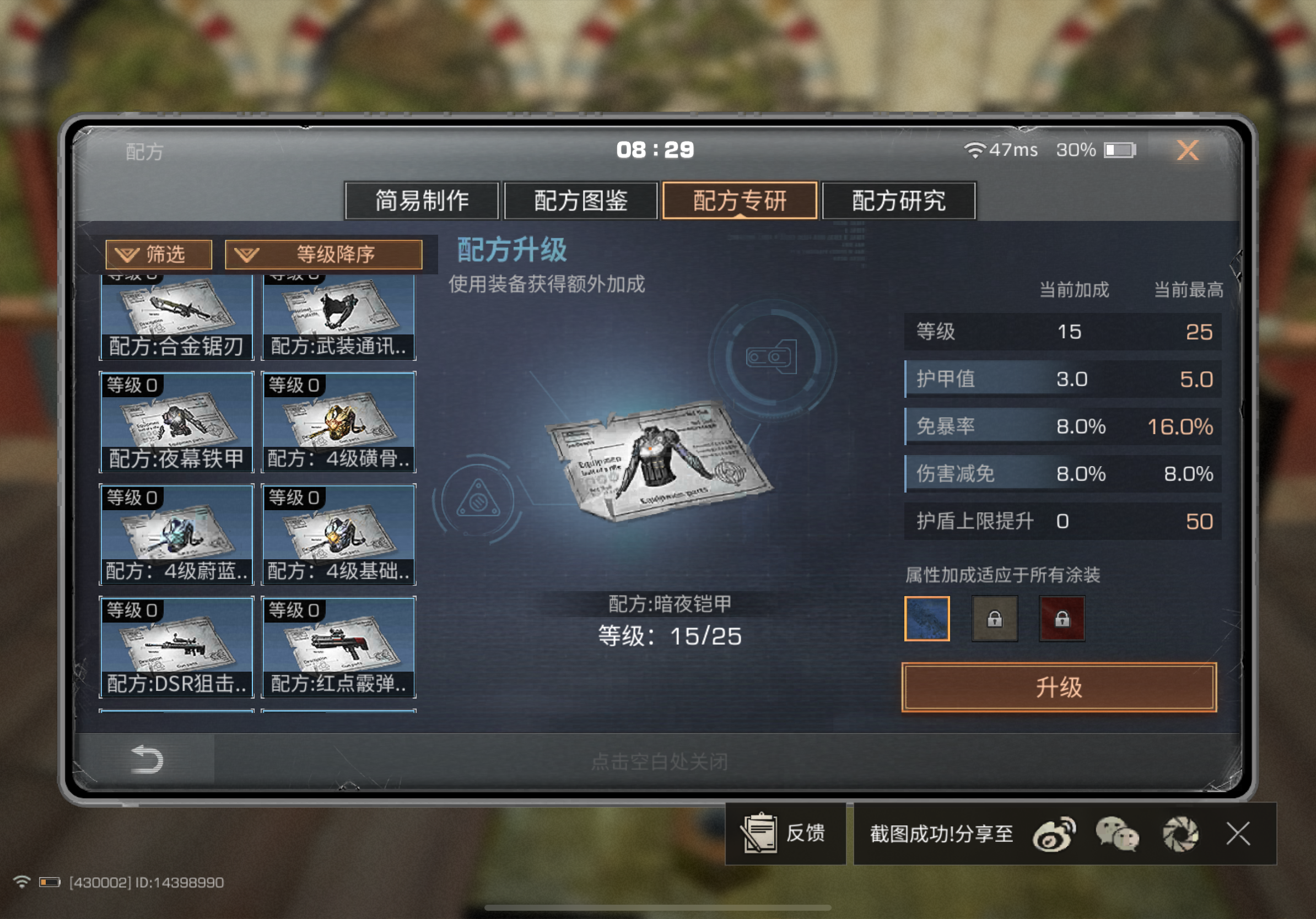
Task: Switch to the 简易制作 tab
Action: [x=422, y=201]
